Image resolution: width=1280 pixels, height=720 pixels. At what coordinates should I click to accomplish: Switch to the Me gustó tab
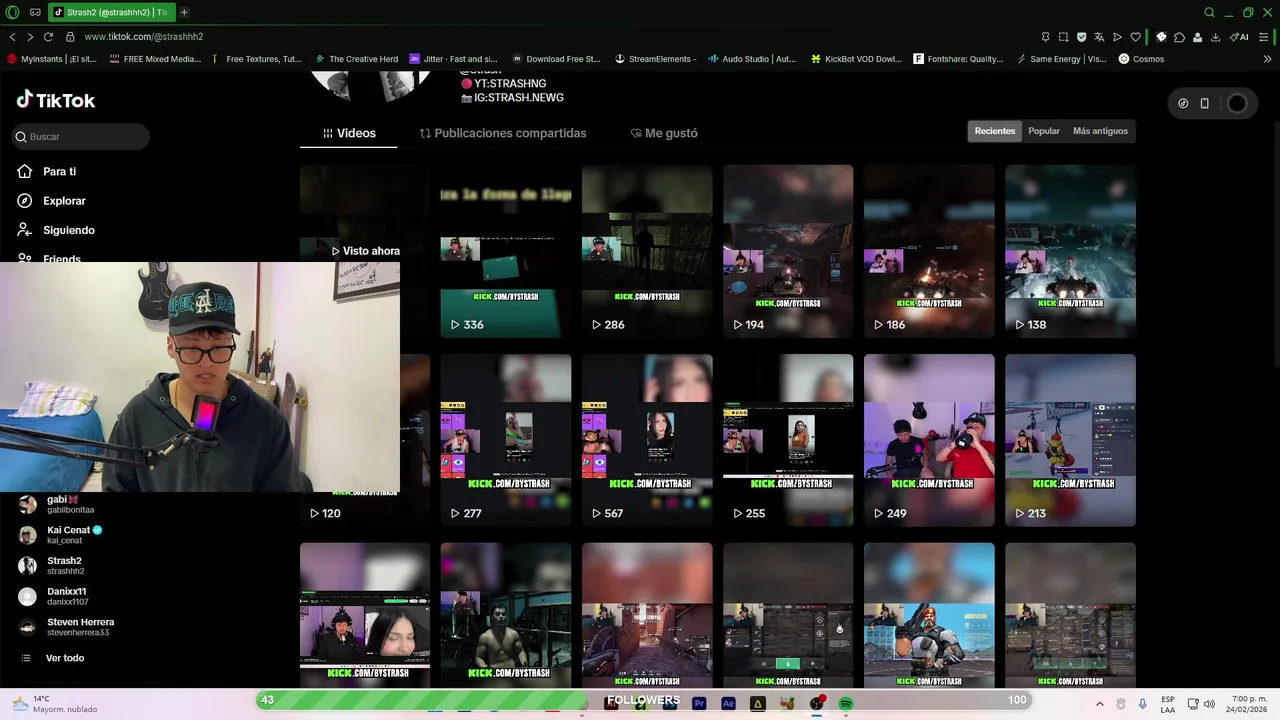(x=664, y=133)
